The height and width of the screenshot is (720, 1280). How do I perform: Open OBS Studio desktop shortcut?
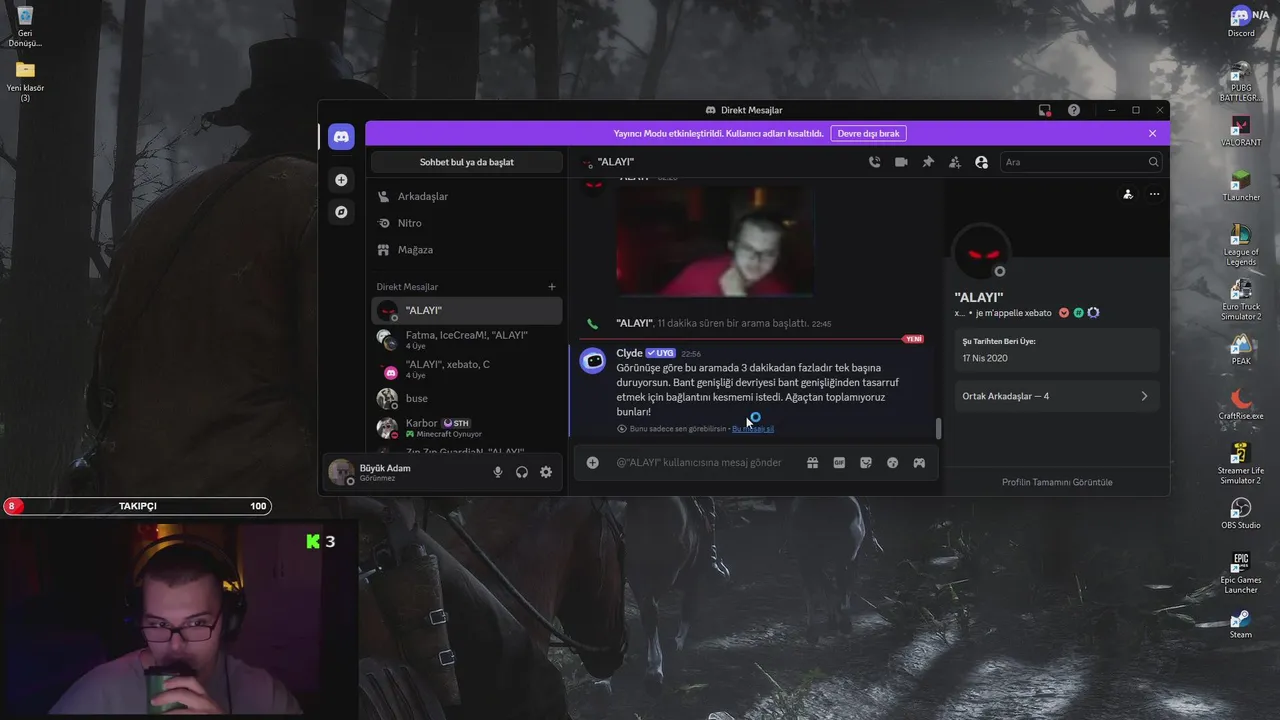coord(1241,514)
